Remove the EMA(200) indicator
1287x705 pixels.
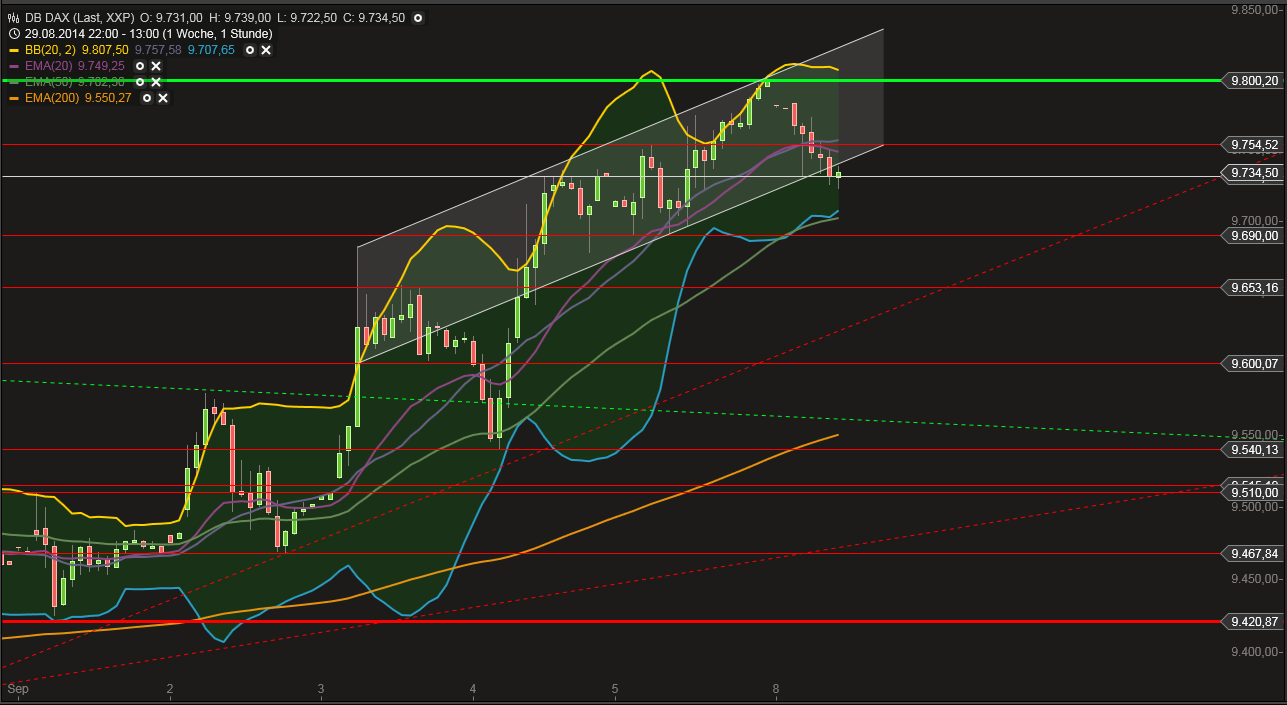click(163, 98)
